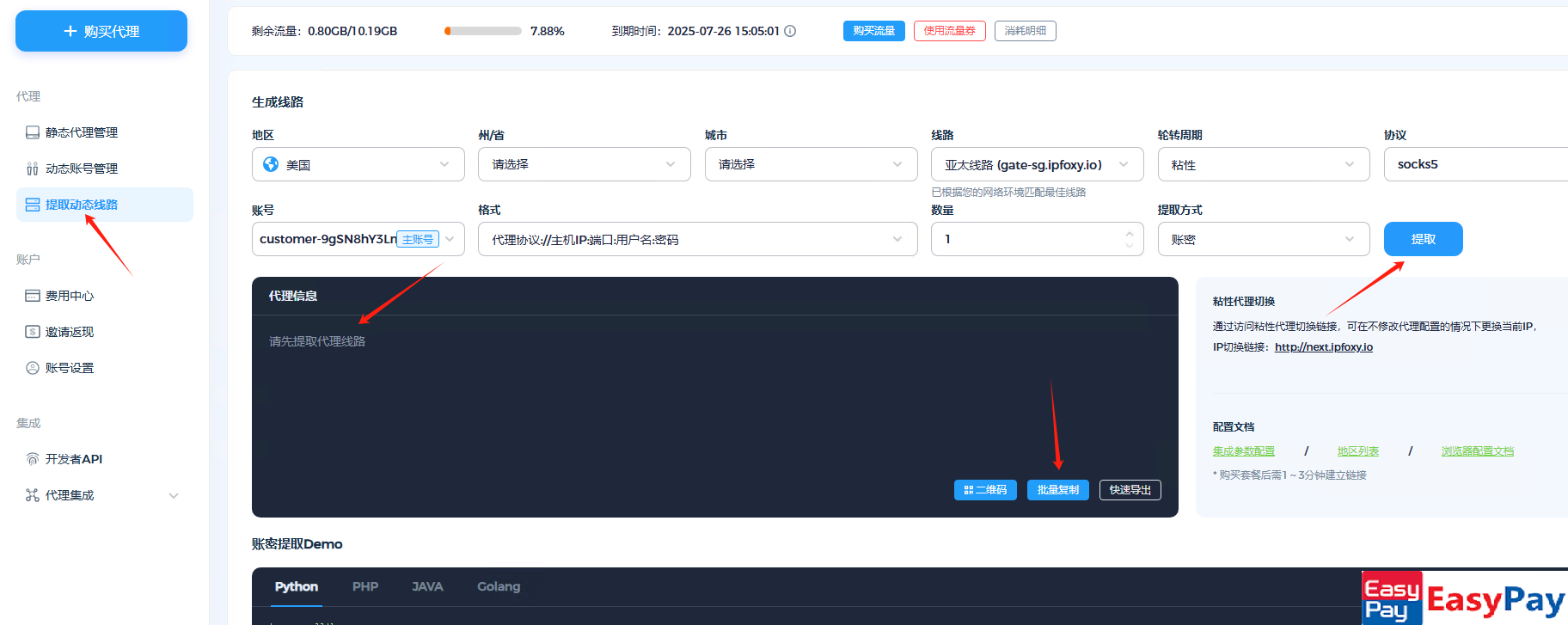Click the 批量复制 button
The height and width of the screenshot is (625, 1568).
(1057, 490)
